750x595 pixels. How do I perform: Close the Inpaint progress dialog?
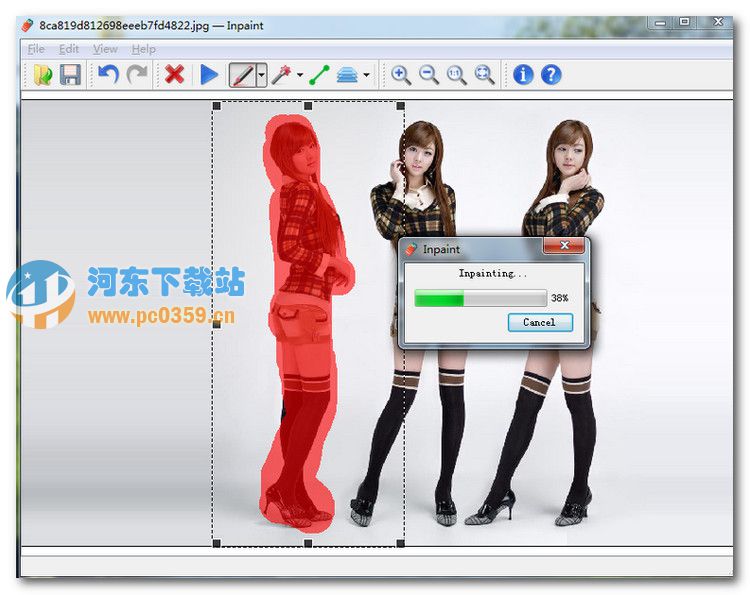pos(564,245)
